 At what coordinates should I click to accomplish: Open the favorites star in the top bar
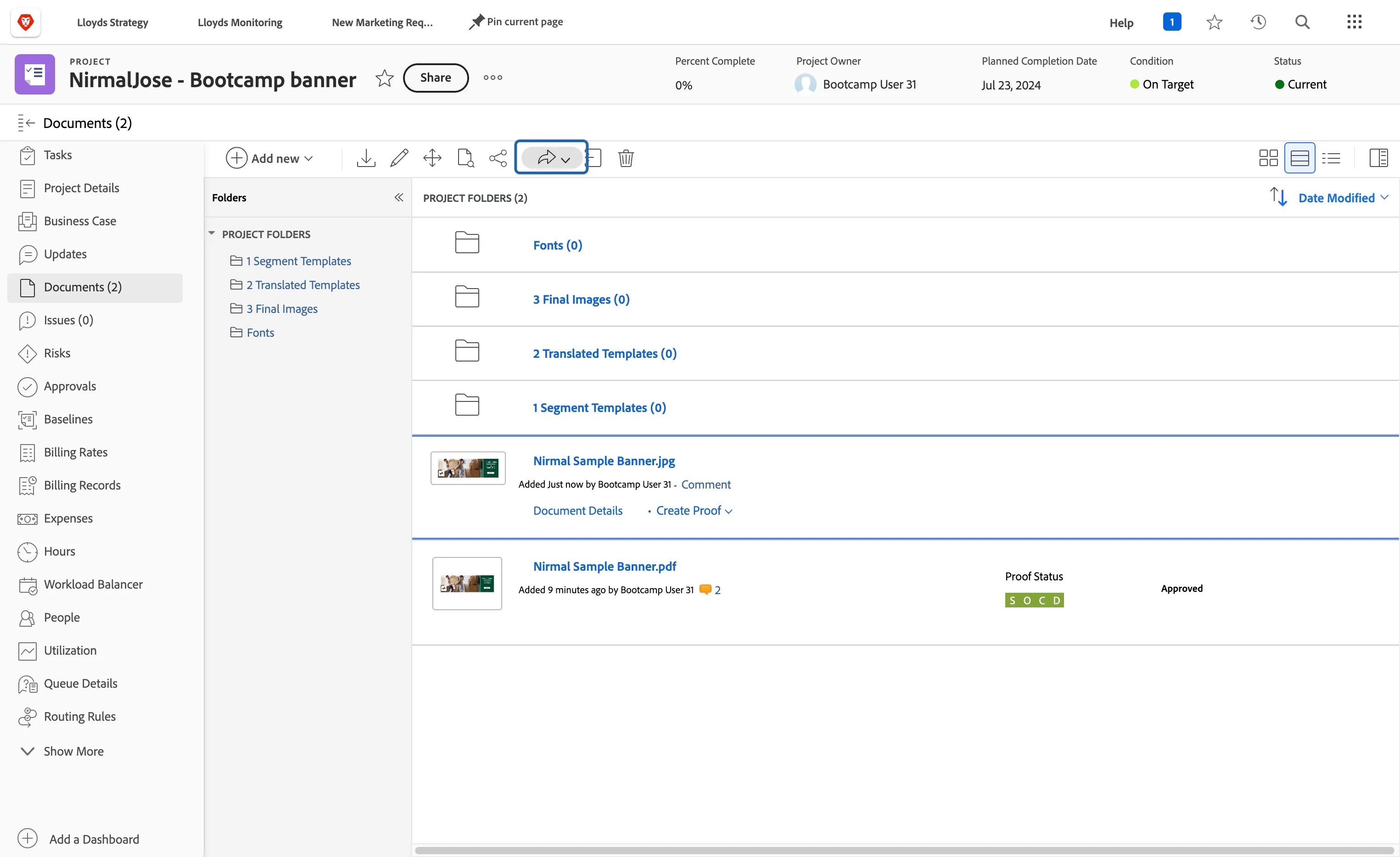(1214, 22)
